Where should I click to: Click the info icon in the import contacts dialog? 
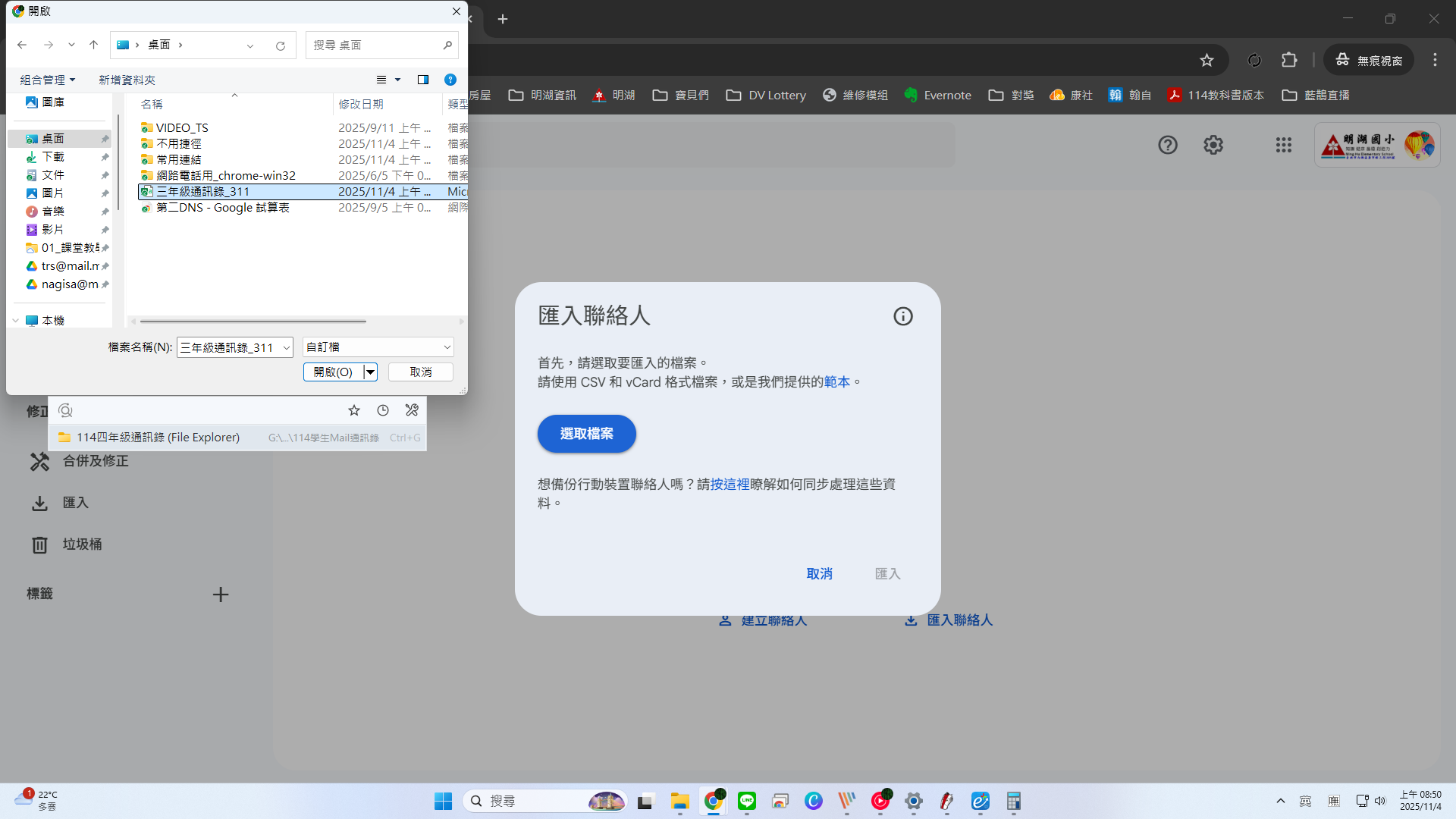(x=902, y=316)
